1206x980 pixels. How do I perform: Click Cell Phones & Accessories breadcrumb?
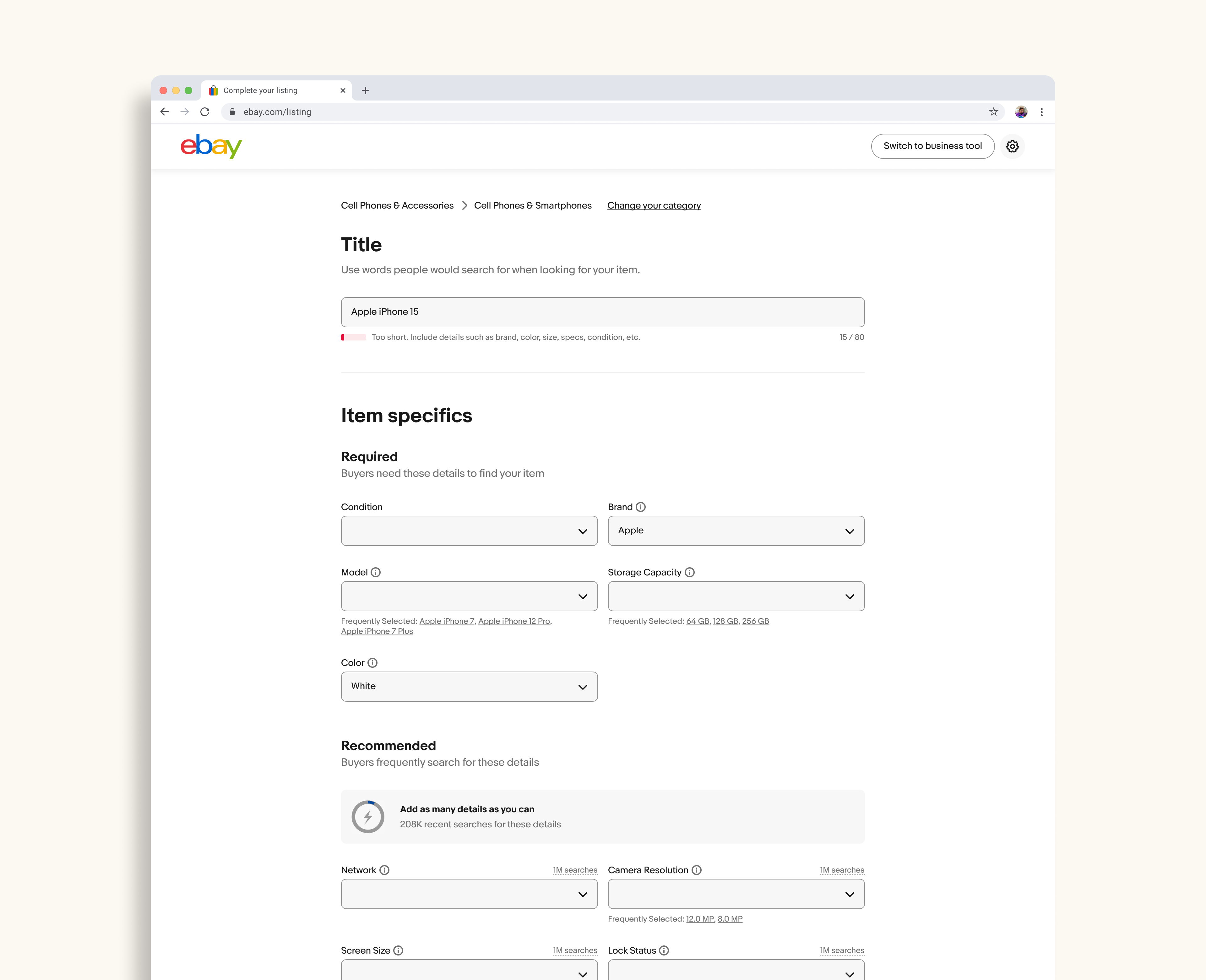pos(397,205)
